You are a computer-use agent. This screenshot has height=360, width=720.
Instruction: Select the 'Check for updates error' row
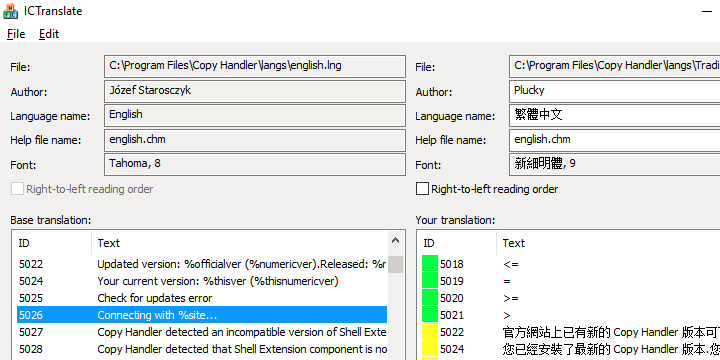(202, 298)
